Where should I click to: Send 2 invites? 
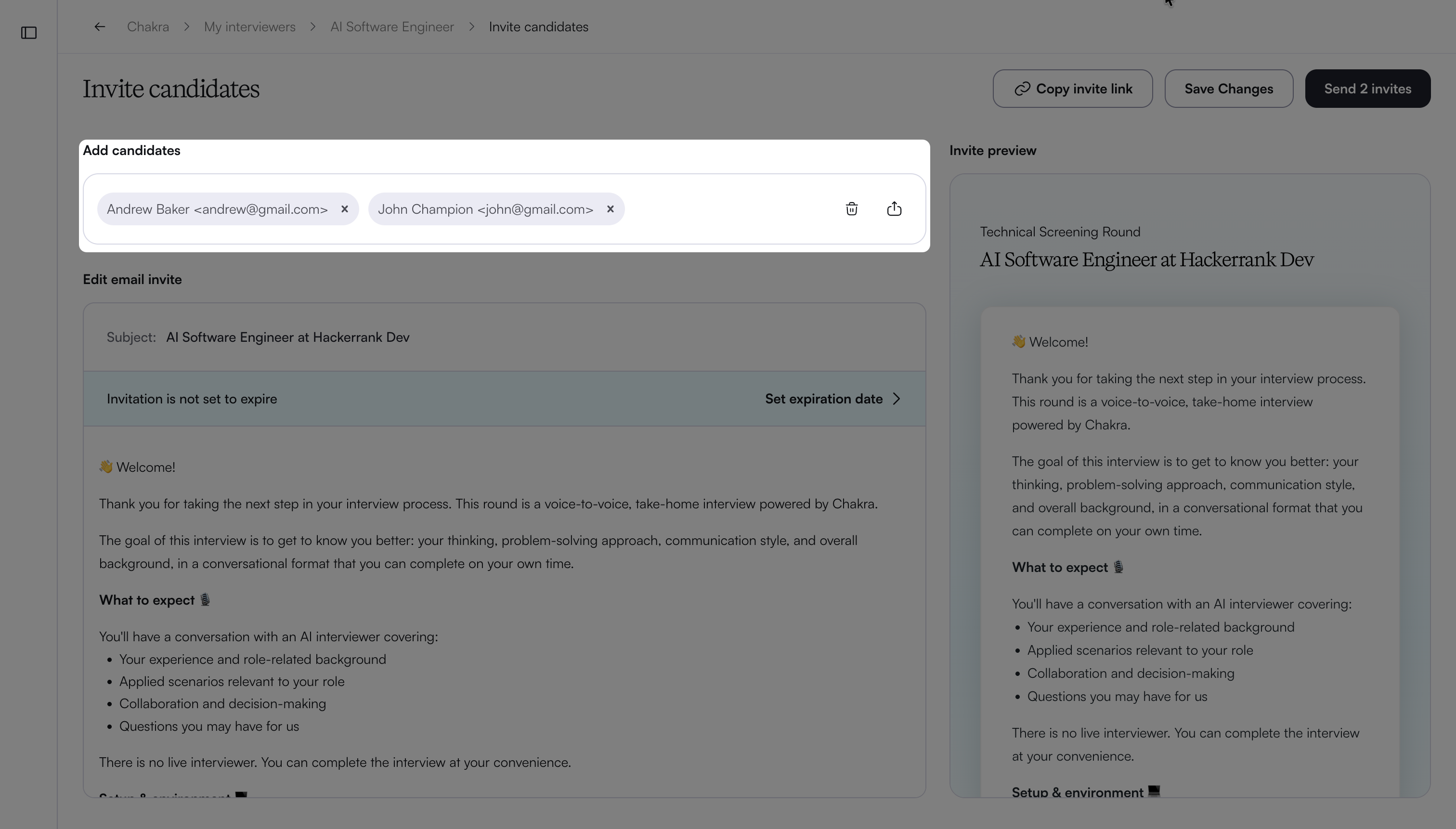[x=1367, y=89]
